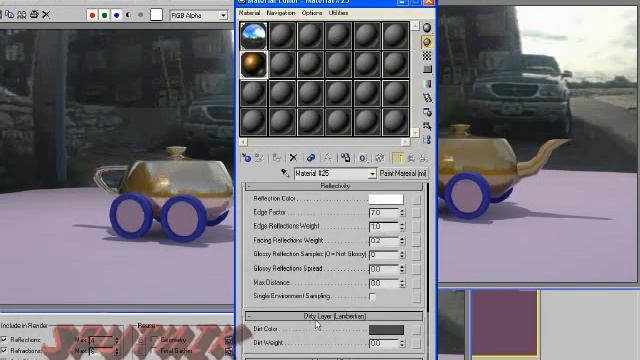Click Paint Material (mi) type button
This screenshot has width=640, height=360.
[x=403, y=173]
